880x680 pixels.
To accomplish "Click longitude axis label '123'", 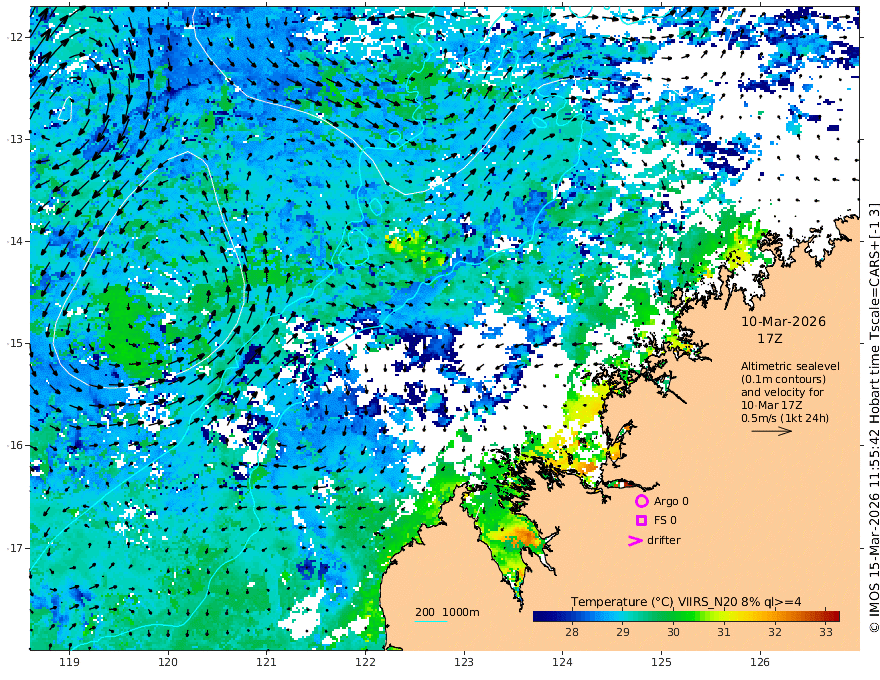I will tap(464, 663).
